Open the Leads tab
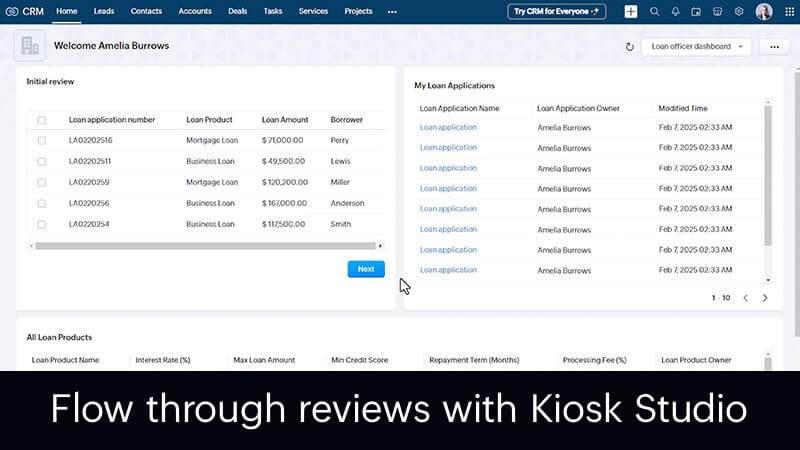Viewport: 800px width, 450px height. 104,11
